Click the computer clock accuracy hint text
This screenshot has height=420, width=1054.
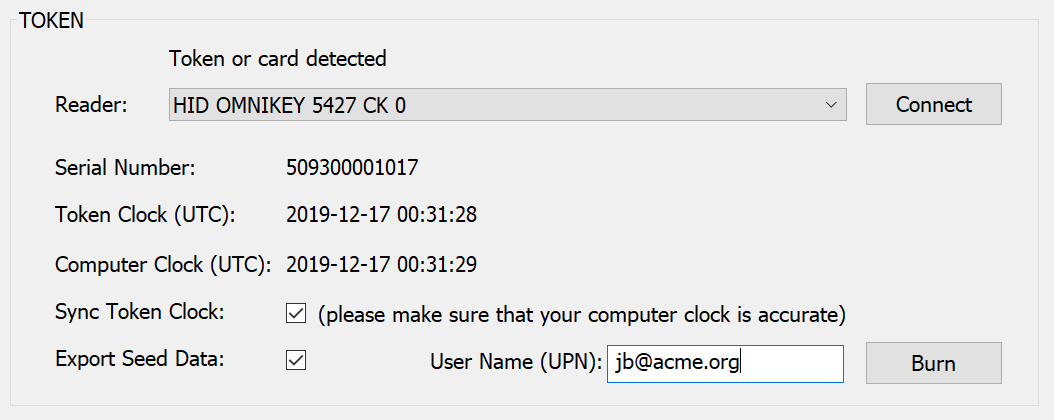[582, 315]
